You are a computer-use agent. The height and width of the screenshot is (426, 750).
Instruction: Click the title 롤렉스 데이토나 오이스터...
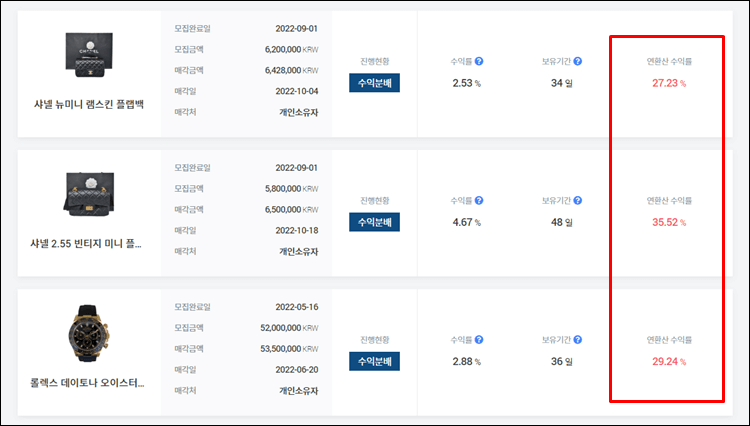pos(88,383)
